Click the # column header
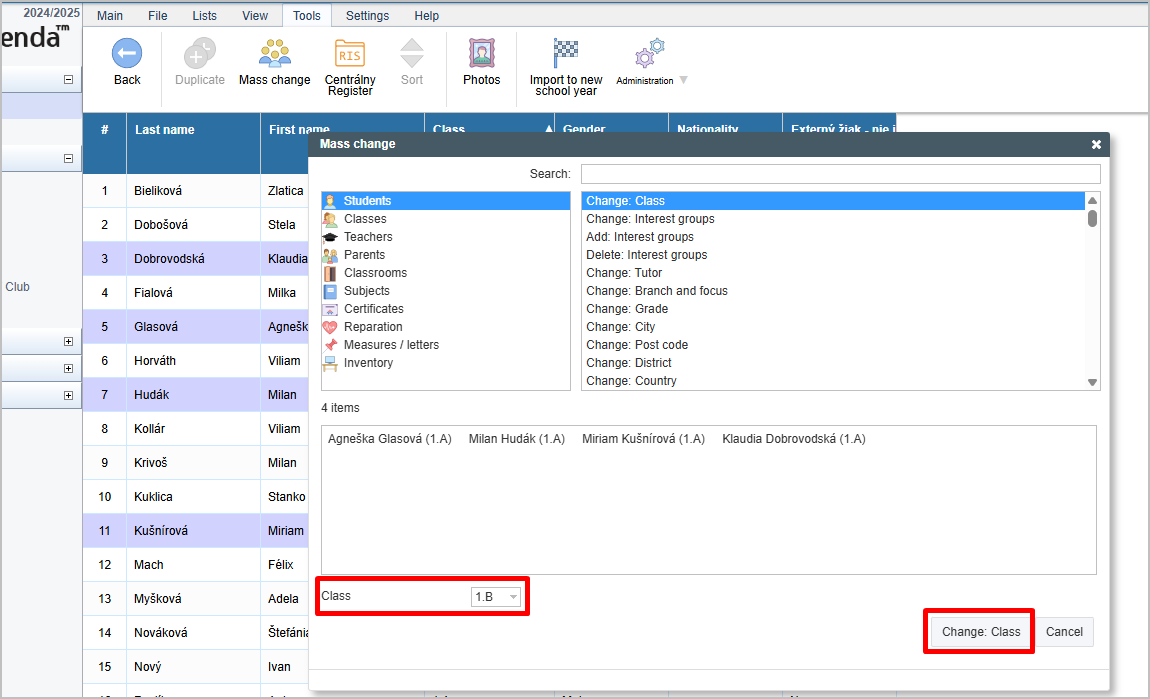 click(104, 143)
